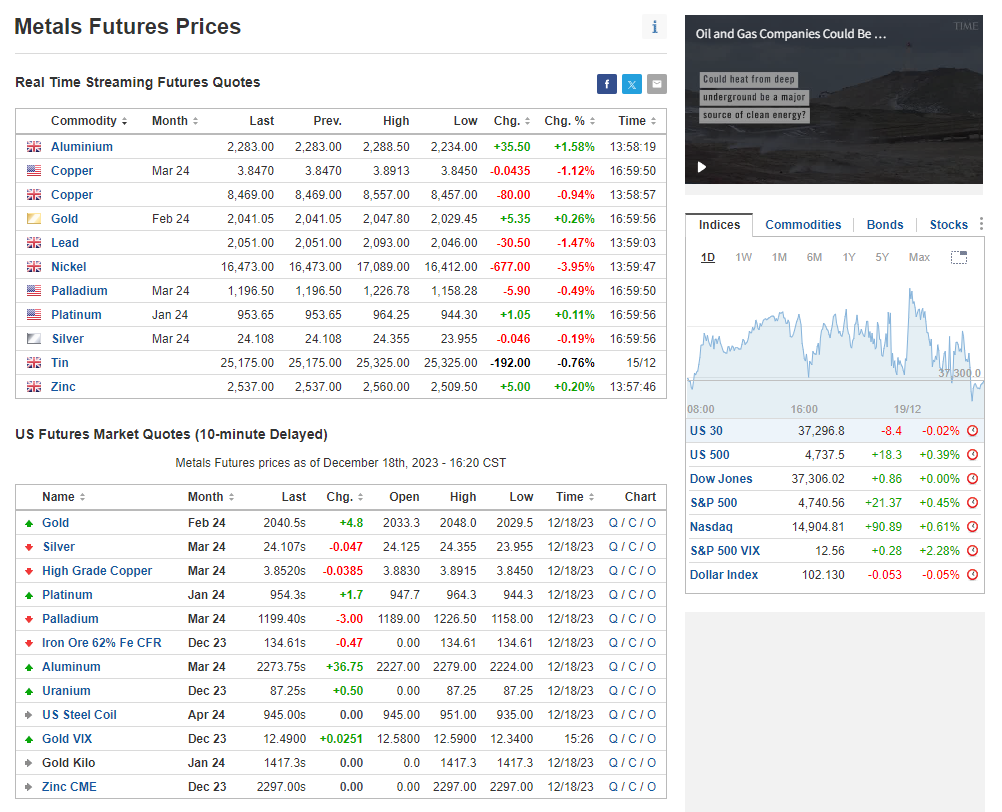This screenshot has width=1002, height=812.
Task: Open the info icon beside the page title
Action: tap(654, 27)
